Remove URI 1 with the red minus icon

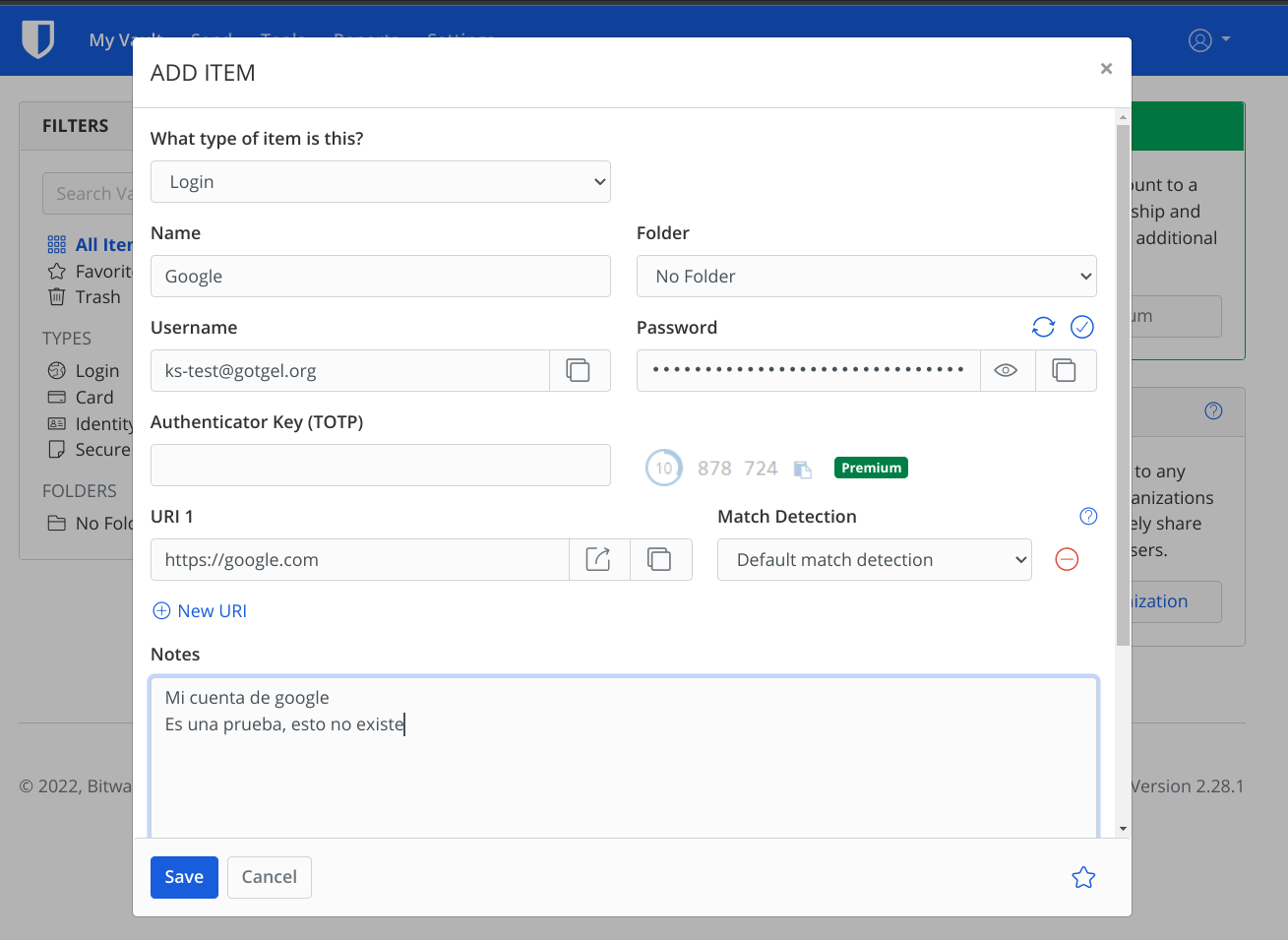click(1067, 560)
